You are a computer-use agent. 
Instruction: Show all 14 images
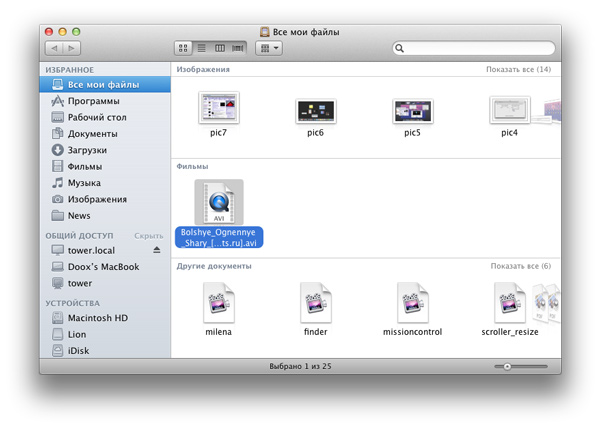point(518,70)
